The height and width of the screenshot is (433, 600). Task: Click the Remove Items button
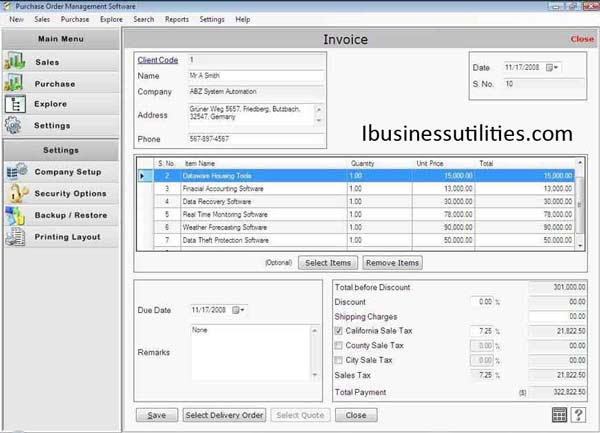coord(392,263)
